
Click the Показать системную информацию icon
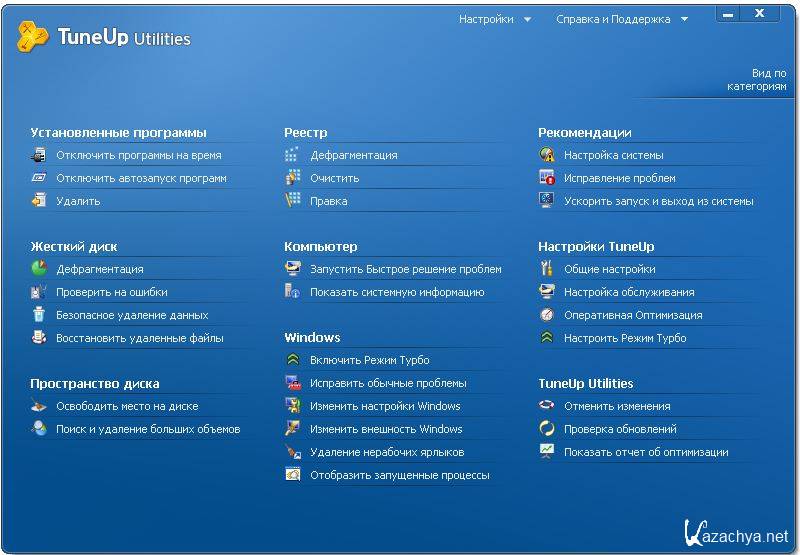pos(293,292)
